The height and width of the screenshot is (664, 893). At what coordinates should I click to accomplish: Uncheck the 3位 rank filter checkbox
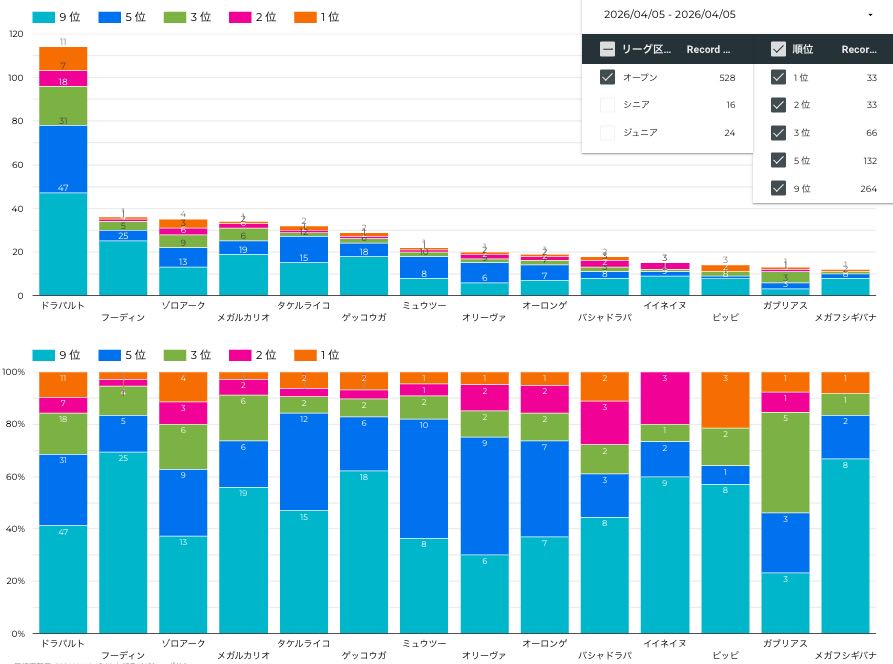(778, 133)
